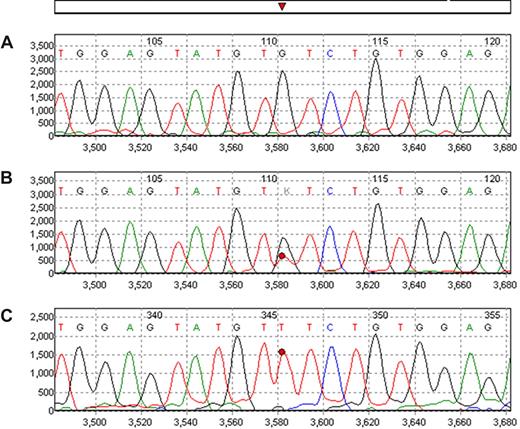Viewport: 520px width, 429px height.
Task: Click the 3,680 x-axis tick label in panel A
Action: [506, 147]
